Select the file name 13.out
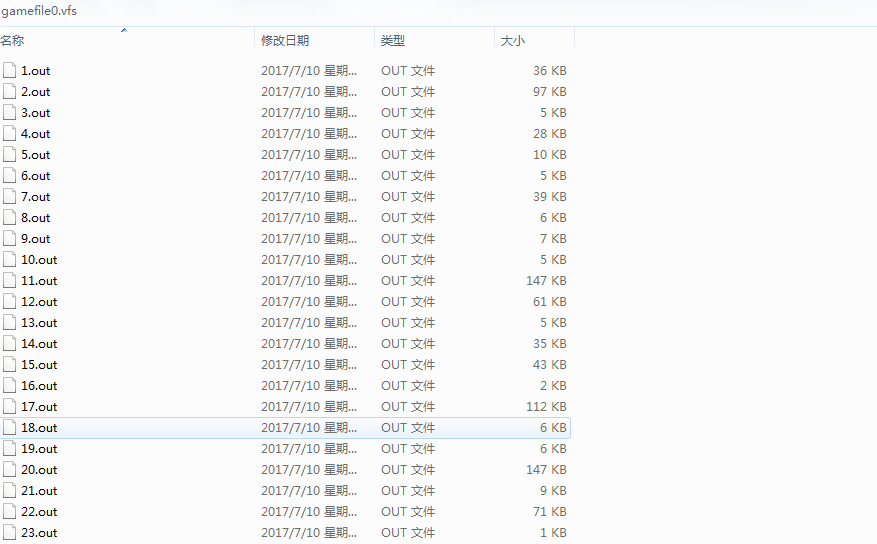 point(39,323)
